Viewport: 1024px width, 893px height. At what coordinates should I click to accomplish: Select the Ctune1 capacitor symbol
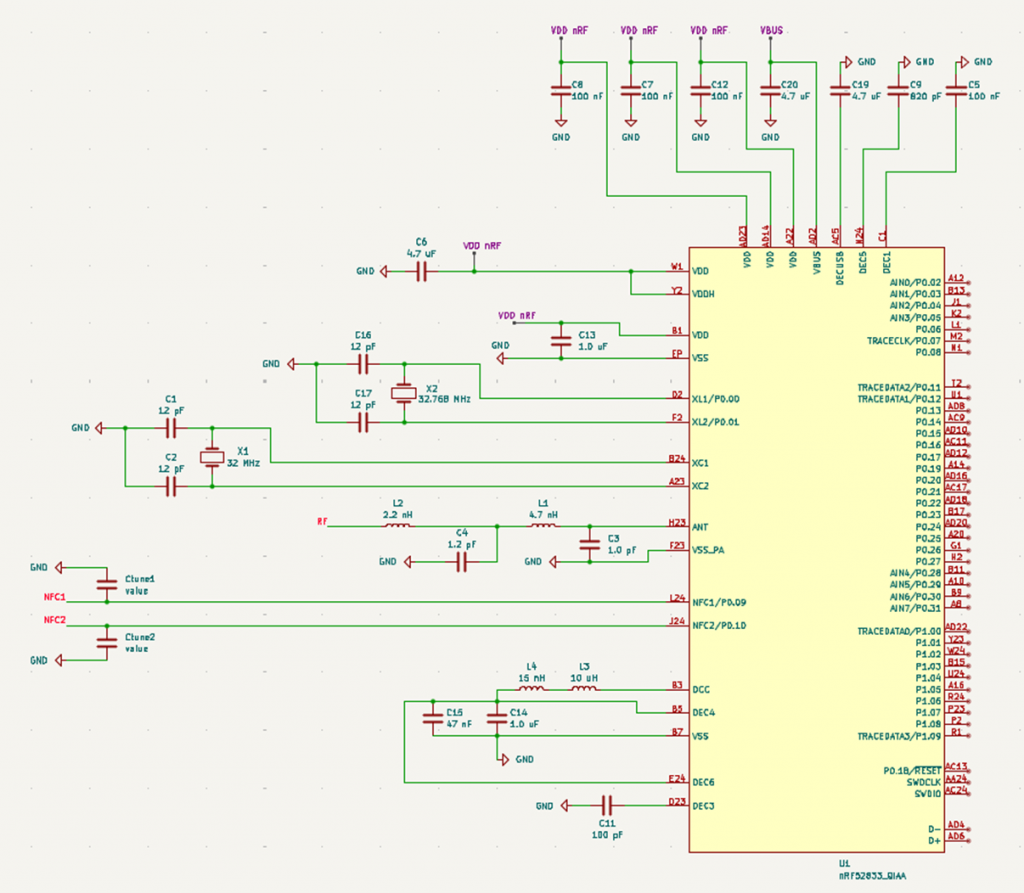[x=106, y=584]
